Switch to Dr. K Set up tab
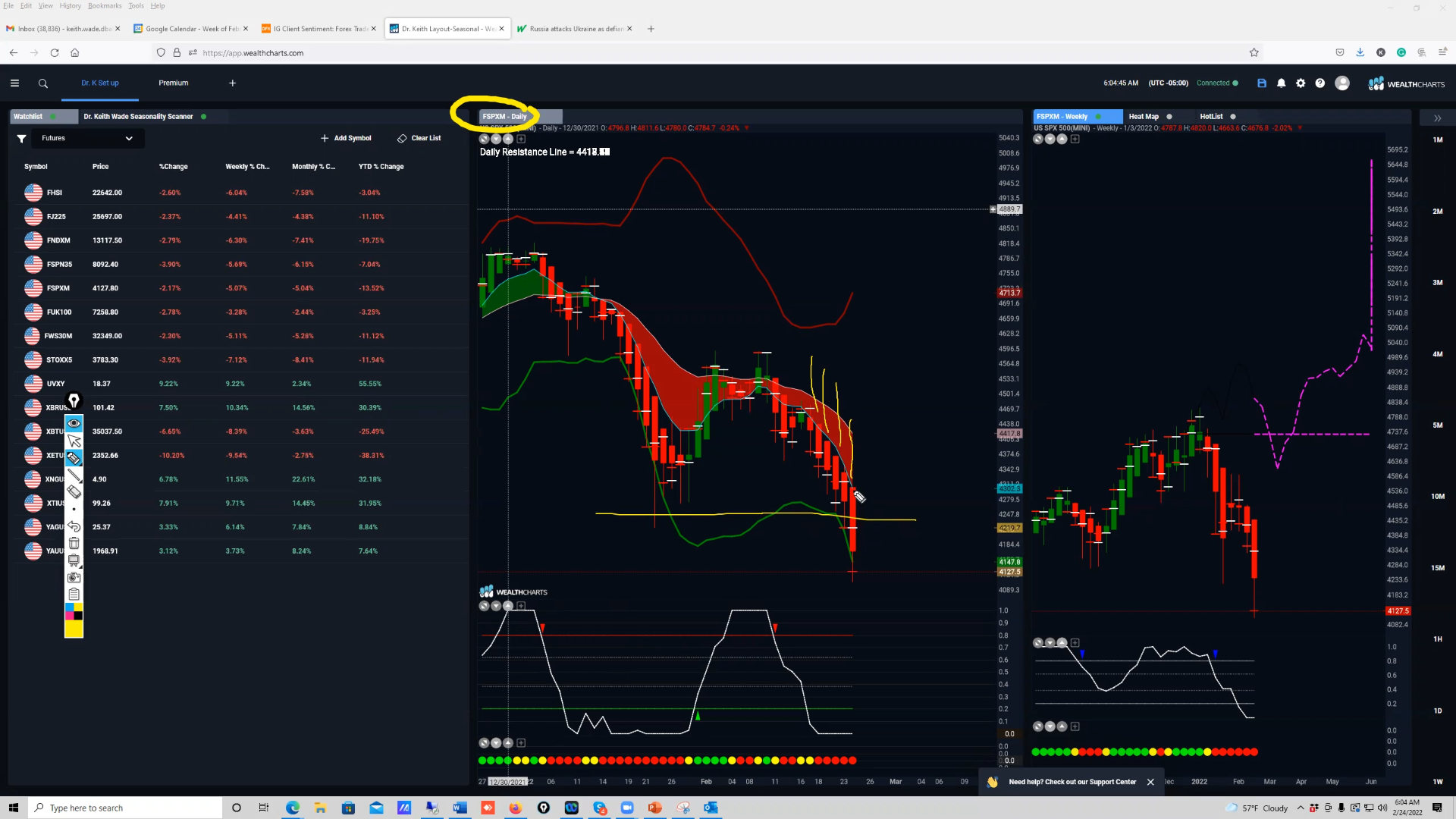1456x819 pixels. click(x=100, y=83)
